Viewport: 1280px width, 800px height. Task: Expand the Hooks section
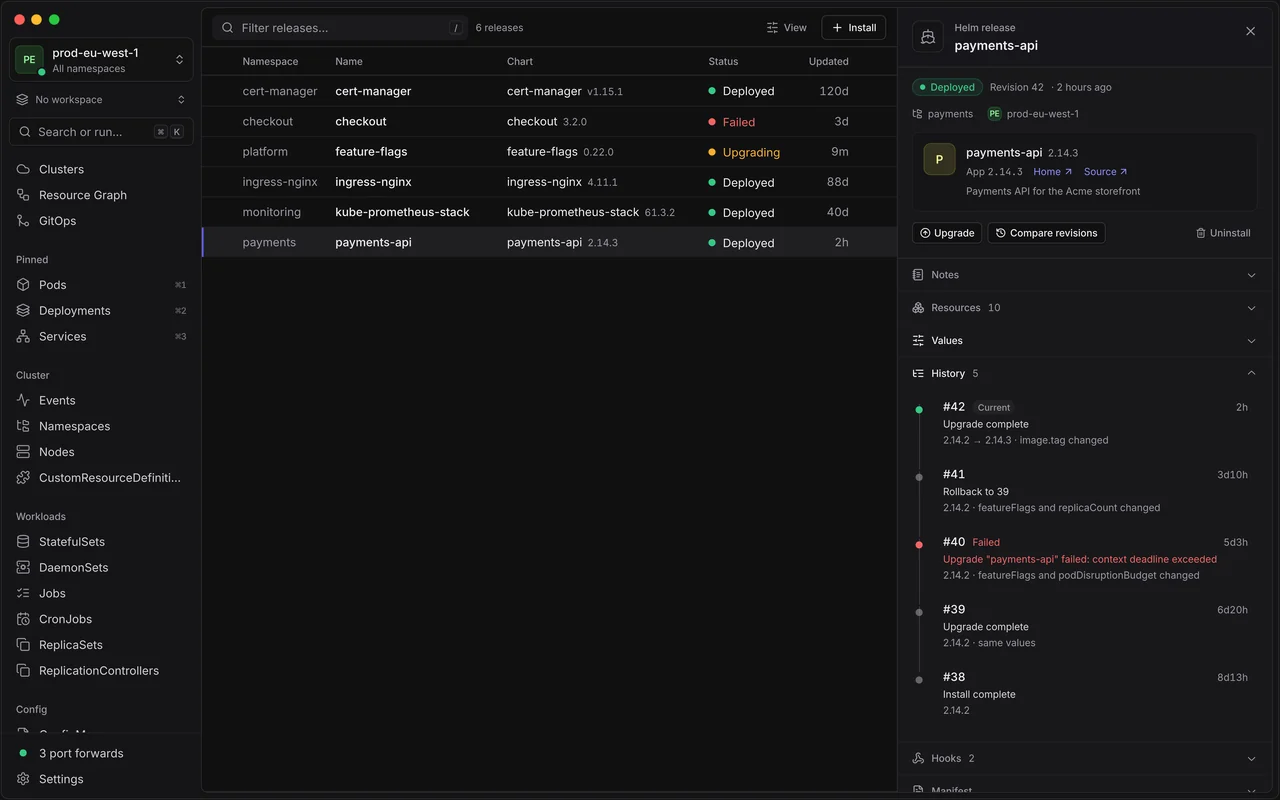point(1084,758)
